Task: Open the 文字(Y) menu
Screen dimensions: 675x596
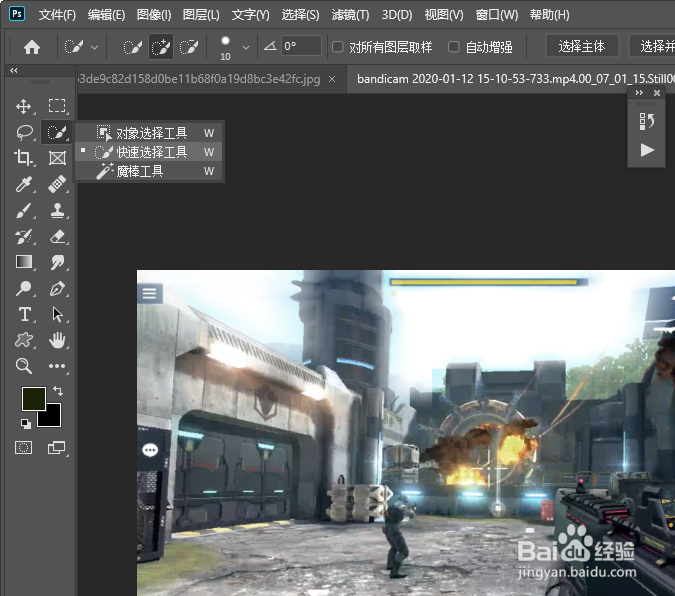Action: click(x=250, y=15)
